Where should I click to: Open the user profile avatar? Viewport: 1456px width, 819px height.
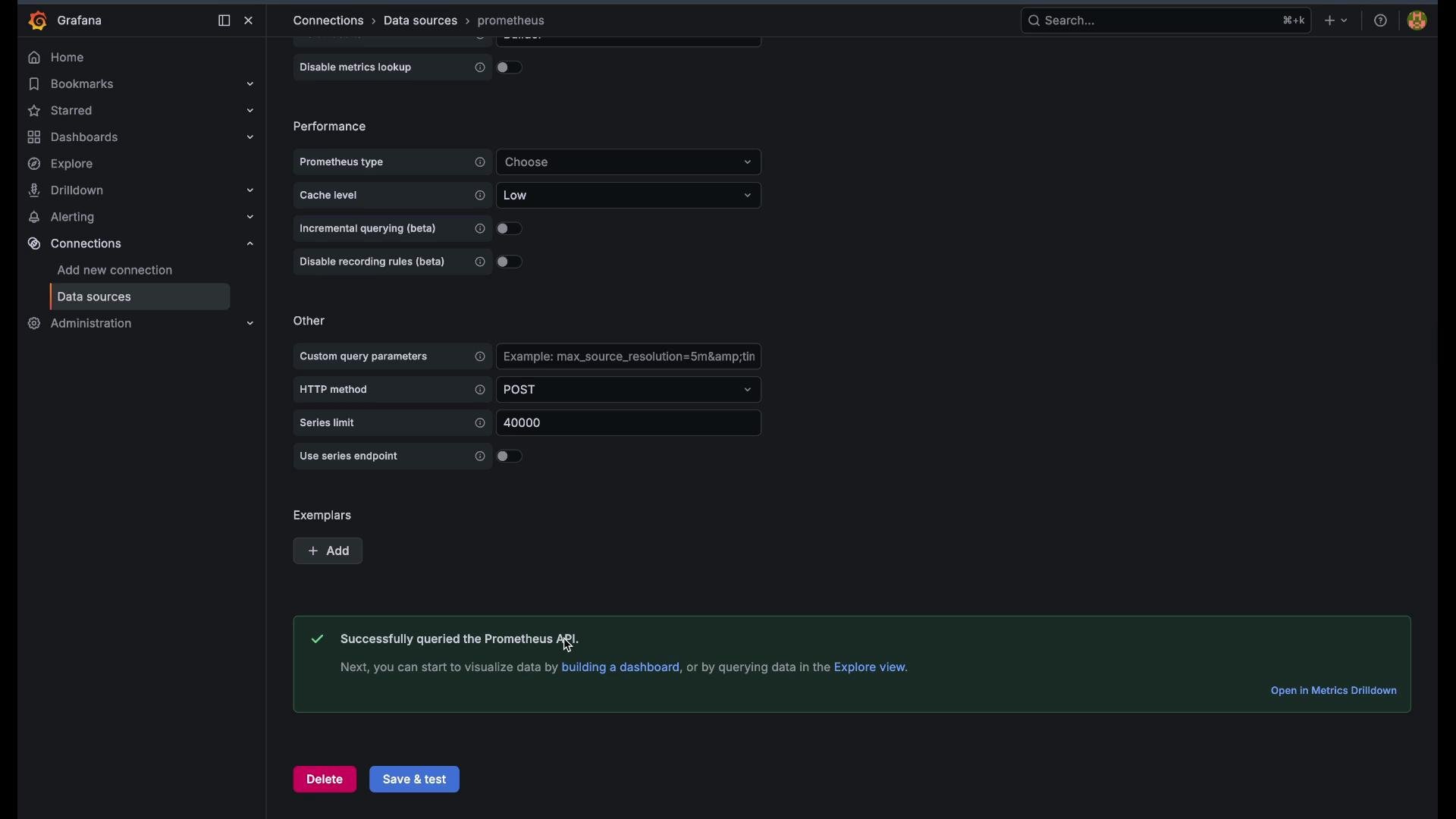pyautogui.click(x=1417, y=21)
